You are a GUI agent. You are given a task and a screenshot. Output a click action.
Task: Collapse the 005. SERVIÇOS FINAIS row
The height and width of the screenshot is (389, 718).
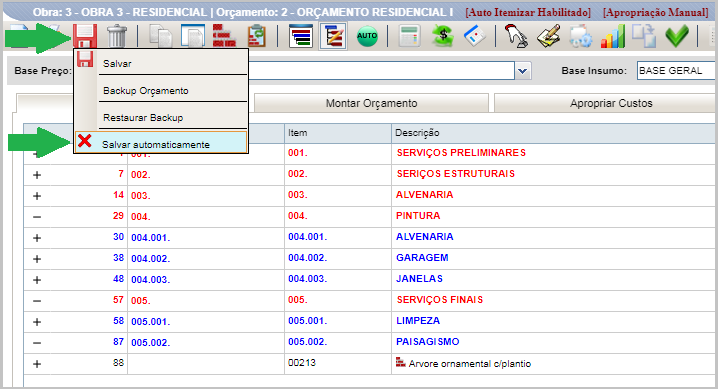coord(37,301)
